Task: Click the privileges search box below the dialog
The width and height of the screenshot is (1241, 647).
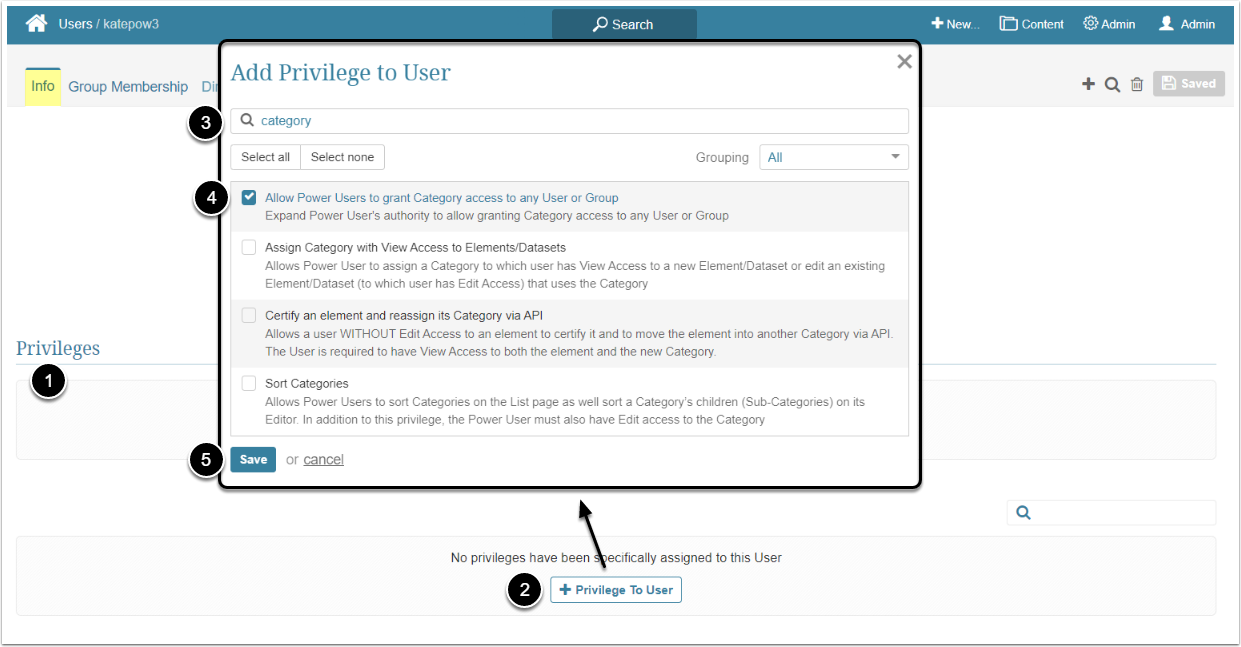Action: click(1111, 512)
